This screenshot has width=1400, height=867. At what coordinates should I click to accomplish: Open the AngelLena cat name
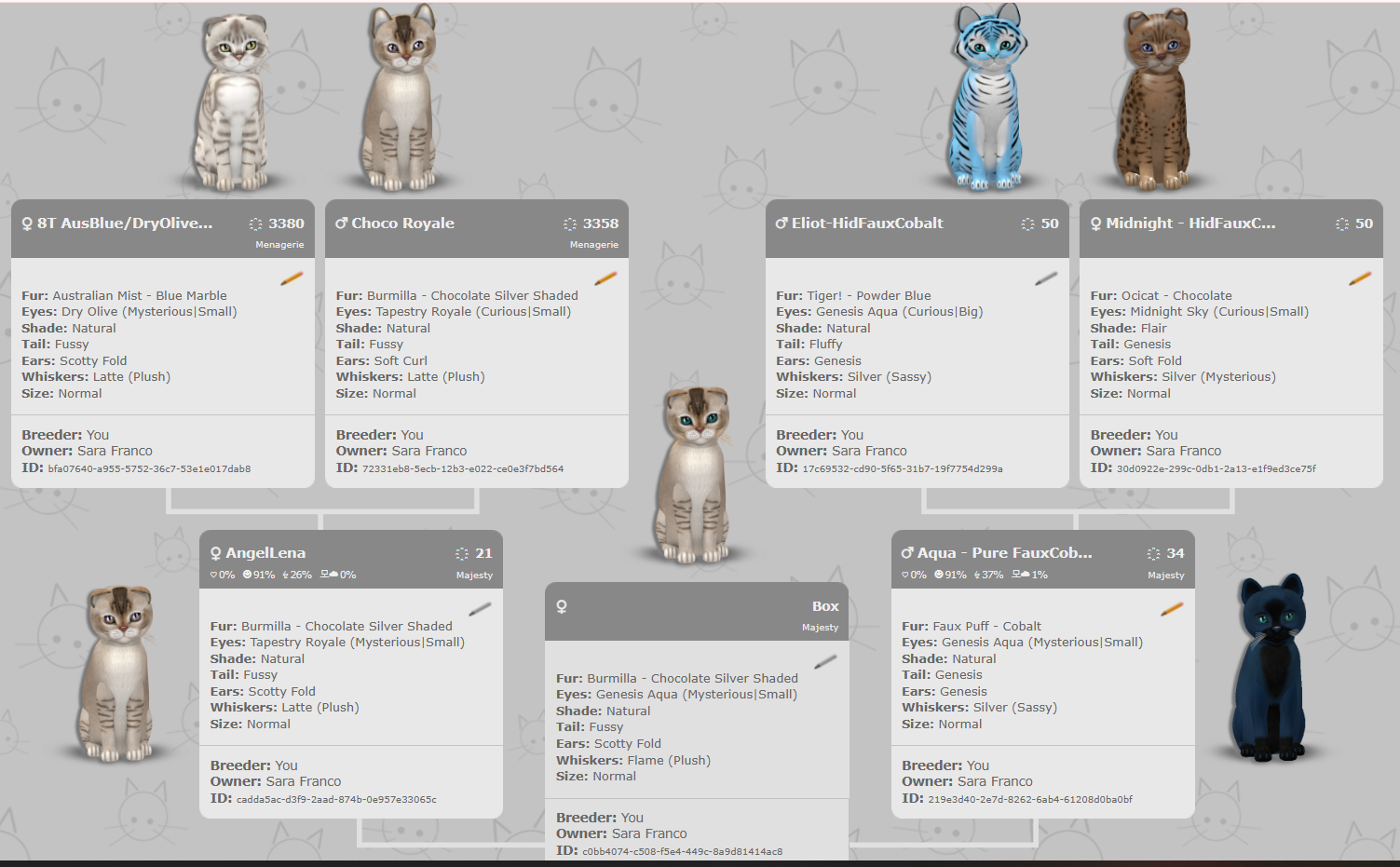265,553
